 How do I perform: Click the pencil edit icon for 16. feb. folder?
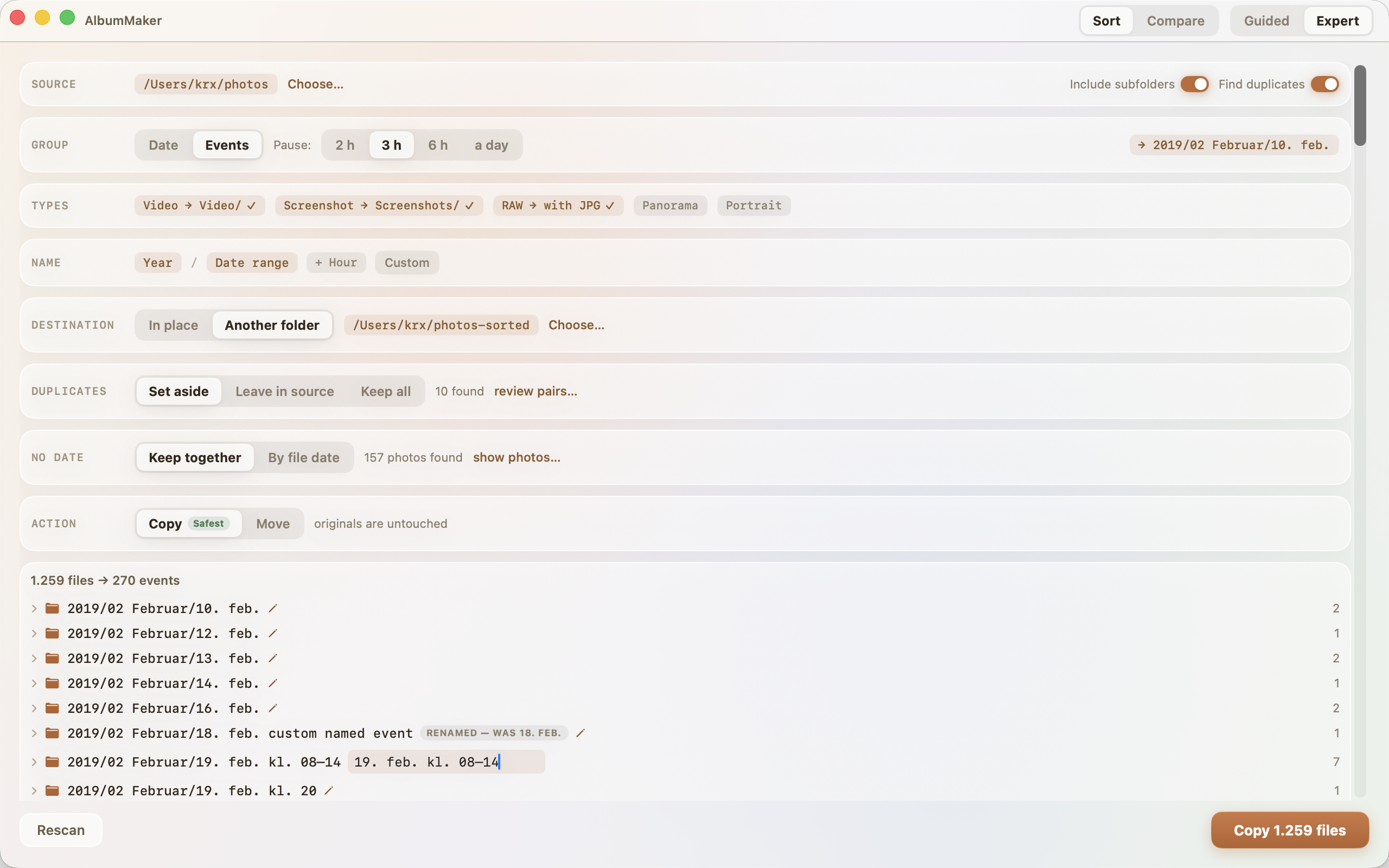[273, 708]
